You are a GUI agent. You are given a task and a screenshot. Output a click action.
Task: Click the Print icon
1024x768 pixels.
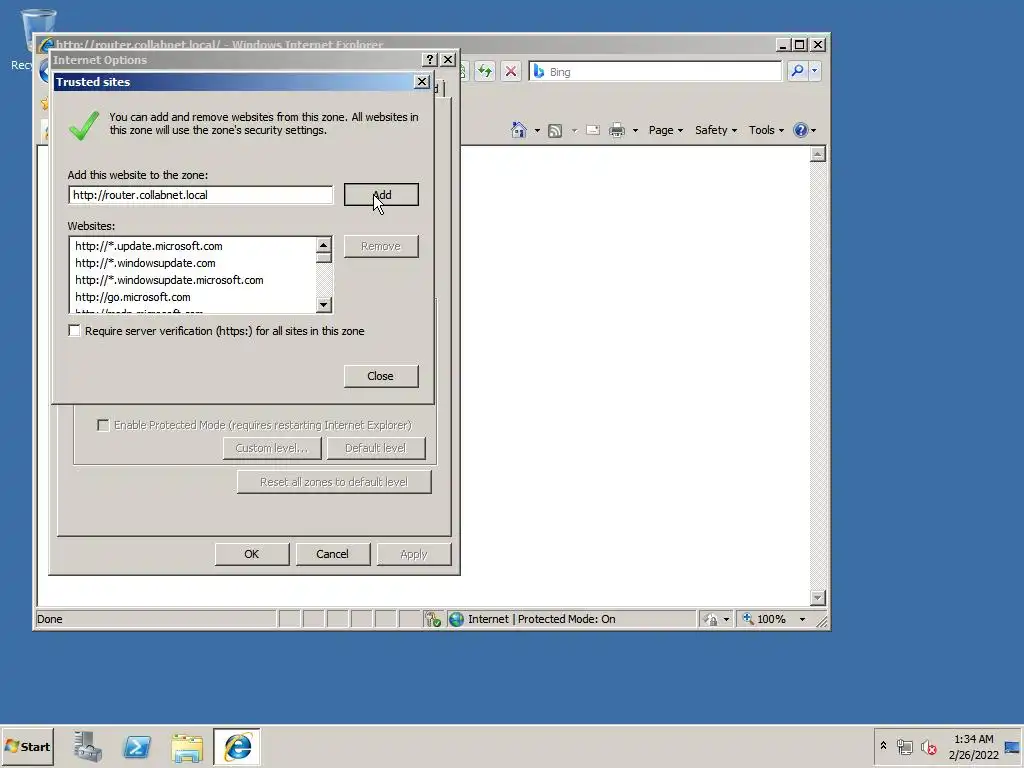click(x=617, y=130)
